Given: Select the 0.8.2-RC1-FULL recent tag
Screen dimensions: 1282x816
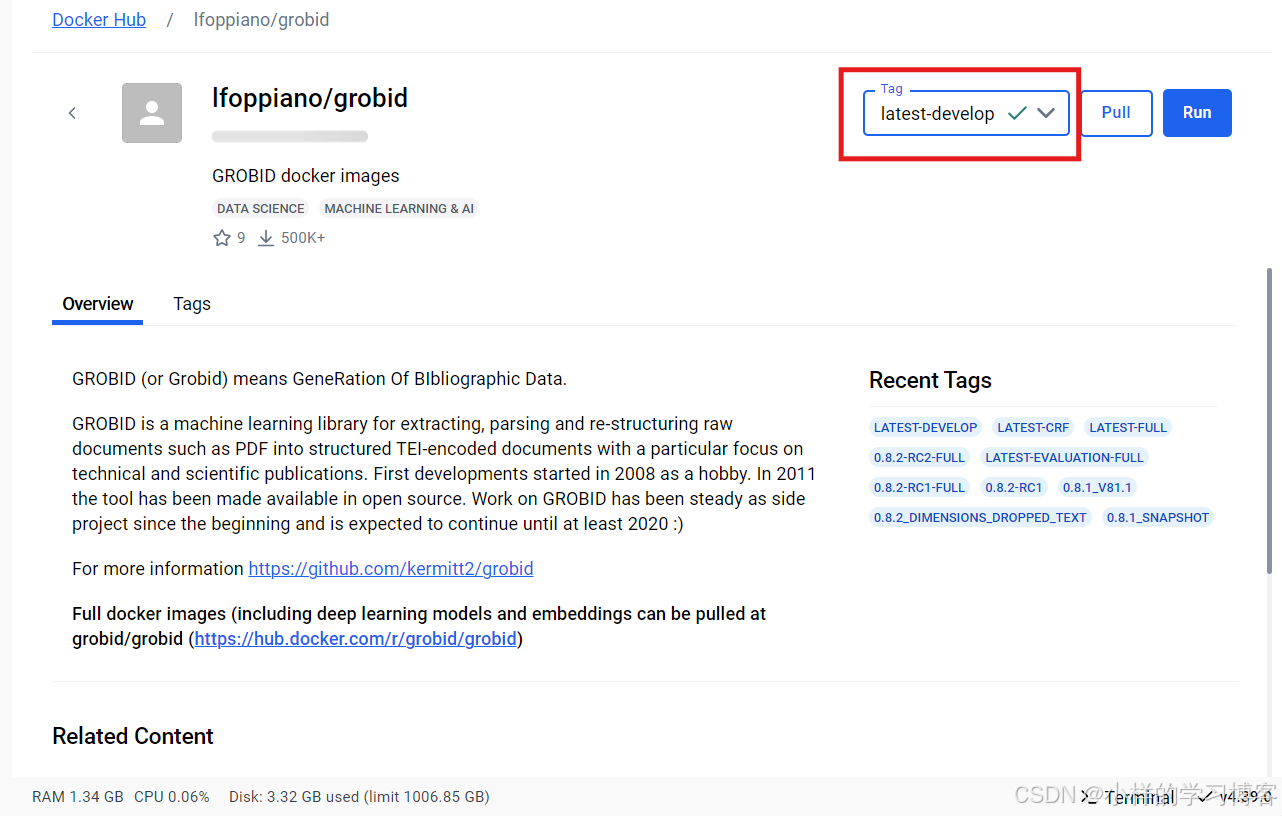Looking at the screenshot, I should tap(919, 487).
